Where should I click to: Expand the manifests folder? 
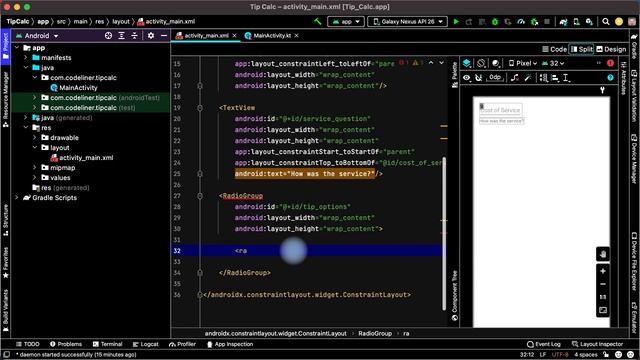[26, 58]
